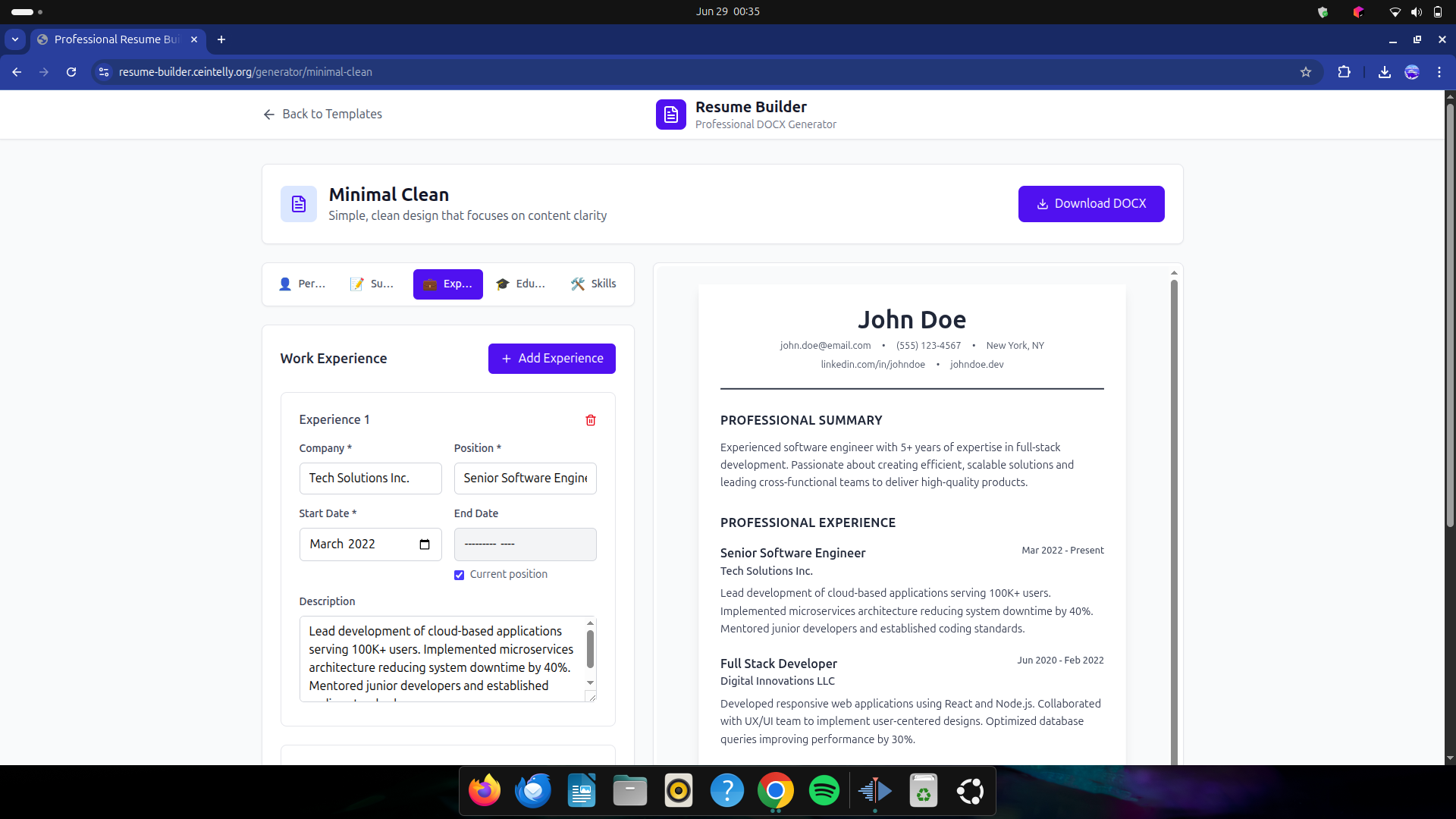The height and width of the screenshot is (819, 1456).
Task: Switch to the Skills tab
Action: (x=594, y=284)
